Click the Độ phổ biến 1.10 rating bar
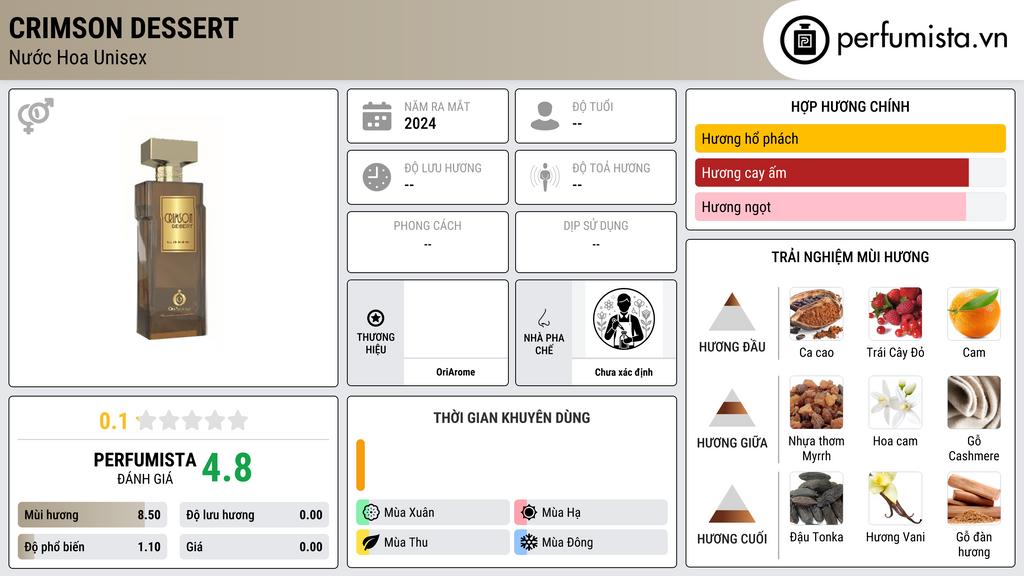This screenshot has width=1024, height=576. [x=92, y=547]
